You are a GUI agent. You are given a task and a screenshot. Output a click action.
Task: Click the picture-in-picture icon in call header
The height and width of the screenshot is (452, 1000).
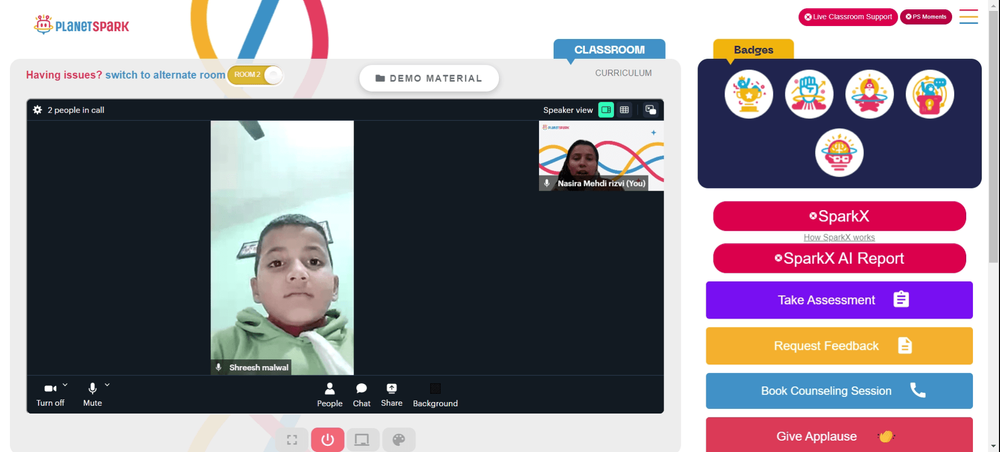[651, 110]
